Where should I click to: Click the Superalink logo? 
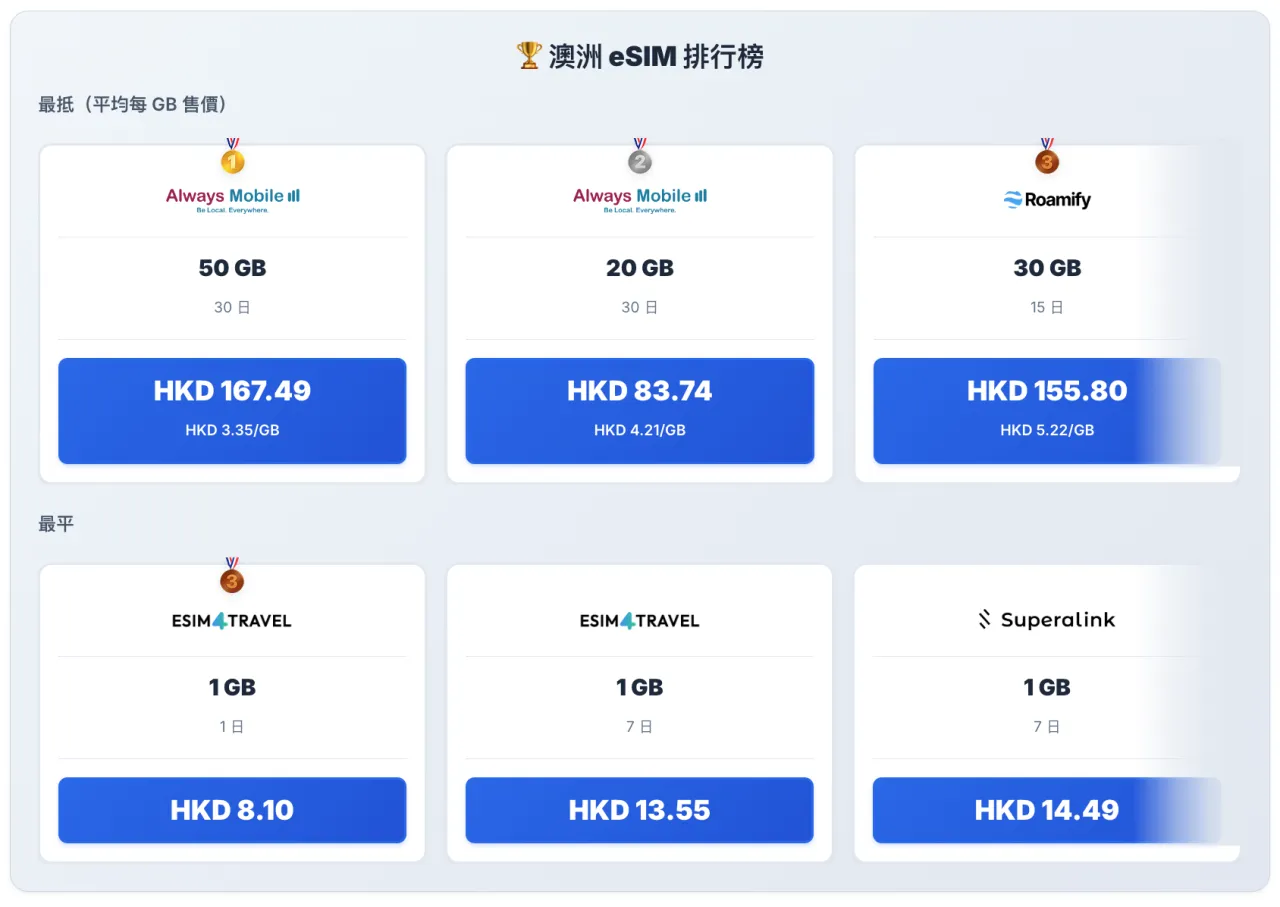tap(1047, 620)
